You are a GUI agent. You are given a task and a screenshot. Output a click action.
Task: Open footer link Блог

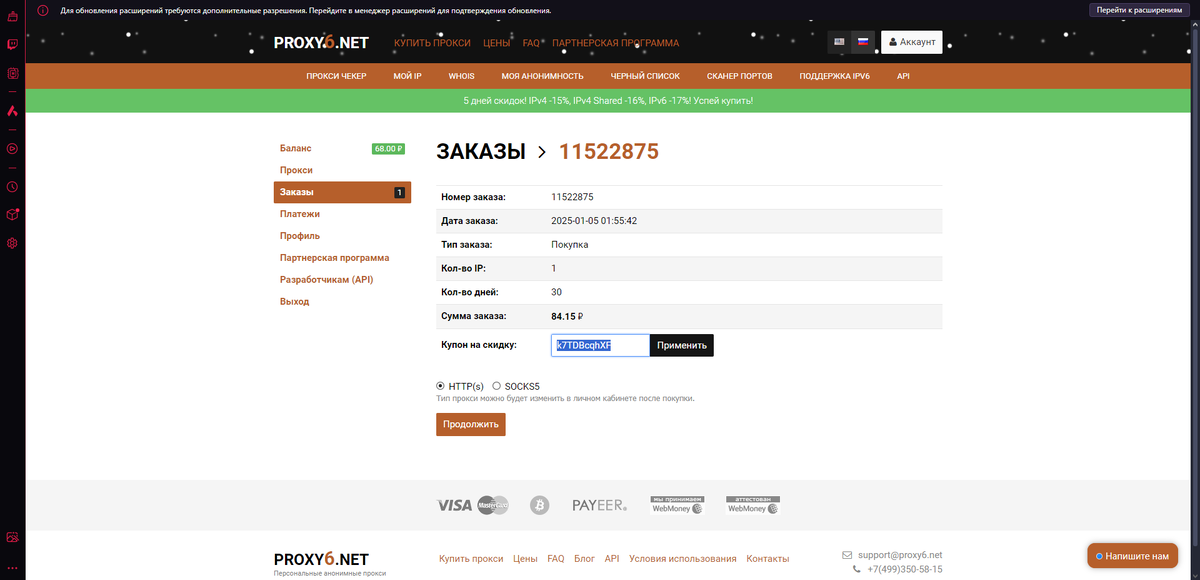[x=585, y=559]
